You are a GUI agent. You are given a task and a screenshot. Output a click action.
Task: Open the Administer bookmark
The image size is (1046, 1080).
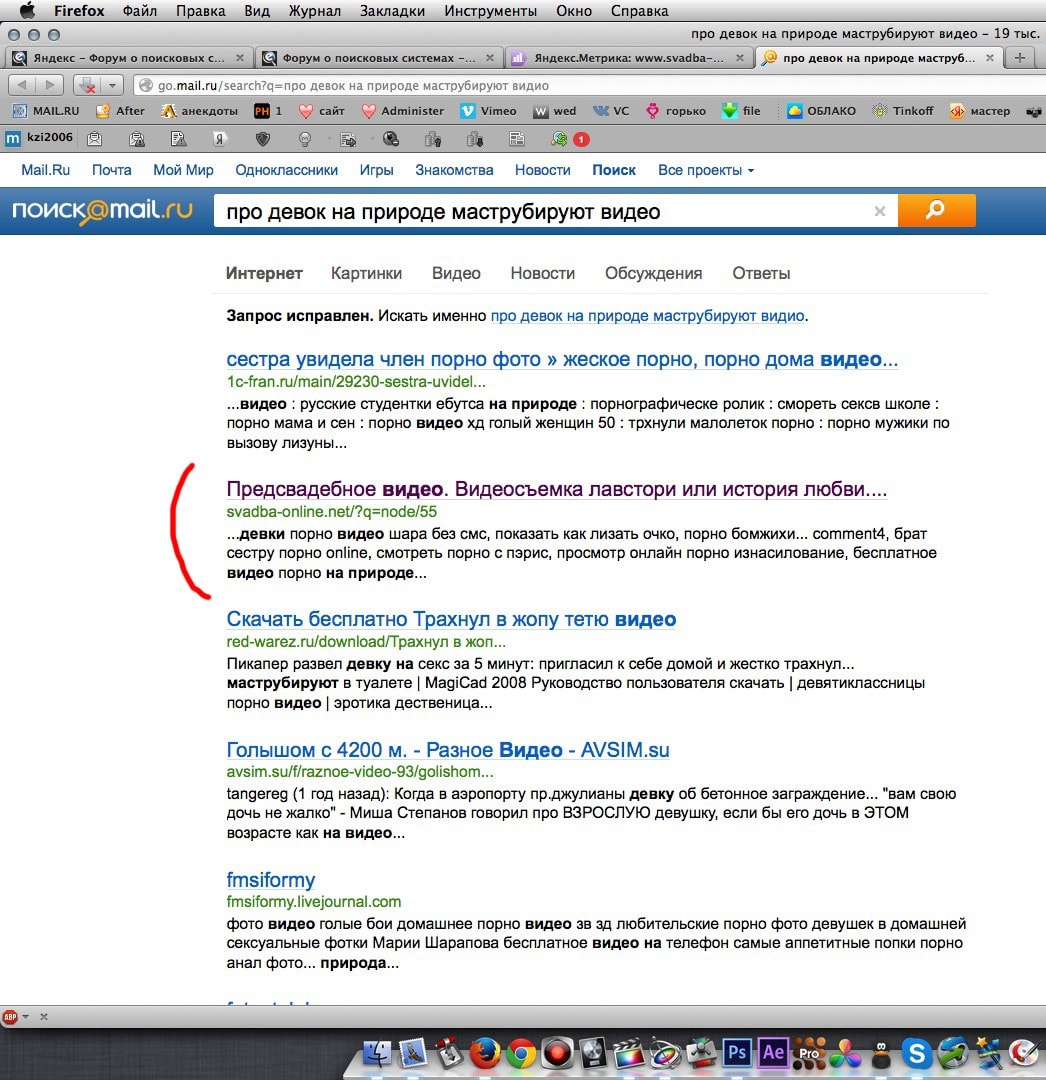tap(404, 111)
